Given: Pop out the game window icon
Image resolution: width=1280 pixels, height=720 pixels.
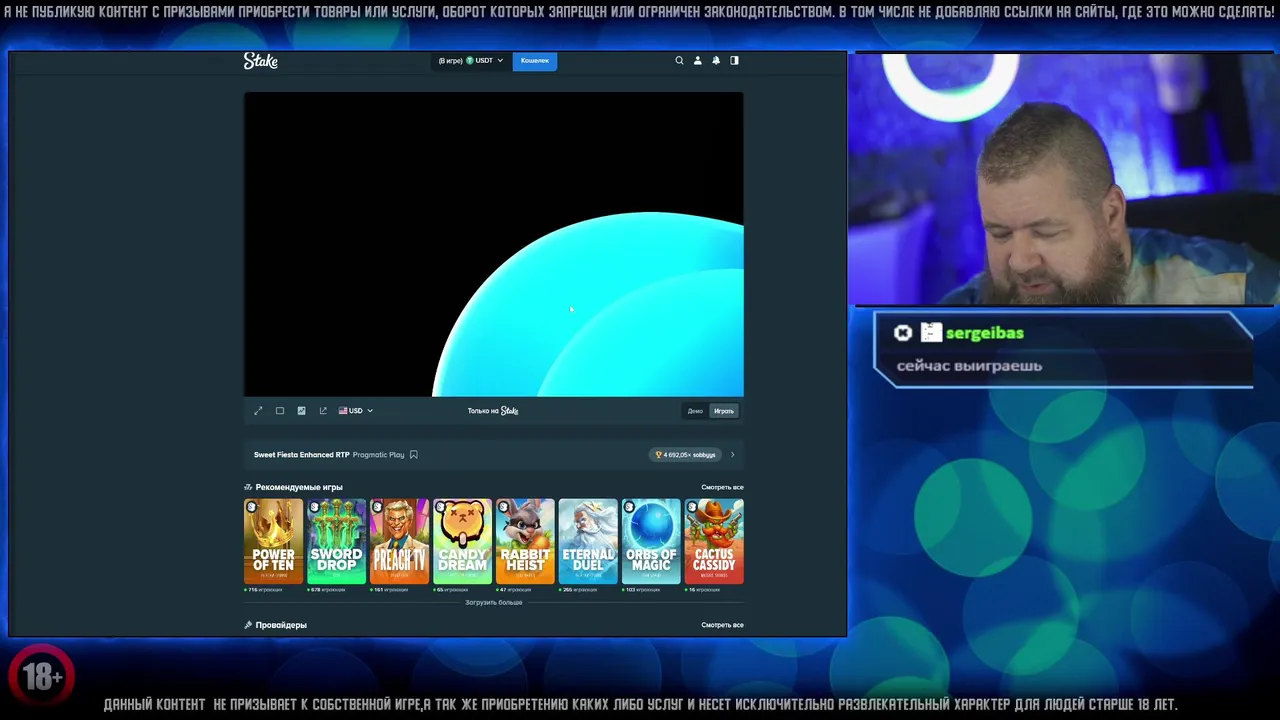Looking at the screenshot, I should click(x=323, y=411).
